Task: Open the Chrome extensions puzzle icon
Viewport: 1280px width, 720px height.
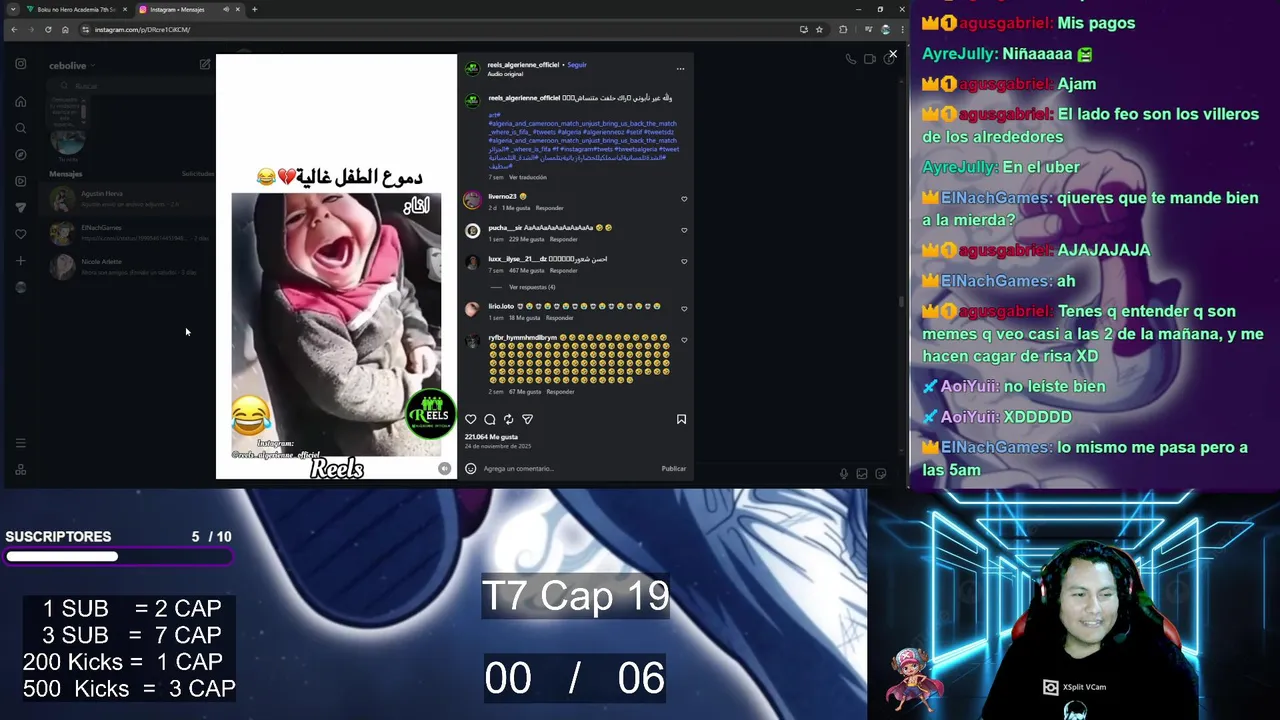Action: pyautogui.click(x=843, y=29)
